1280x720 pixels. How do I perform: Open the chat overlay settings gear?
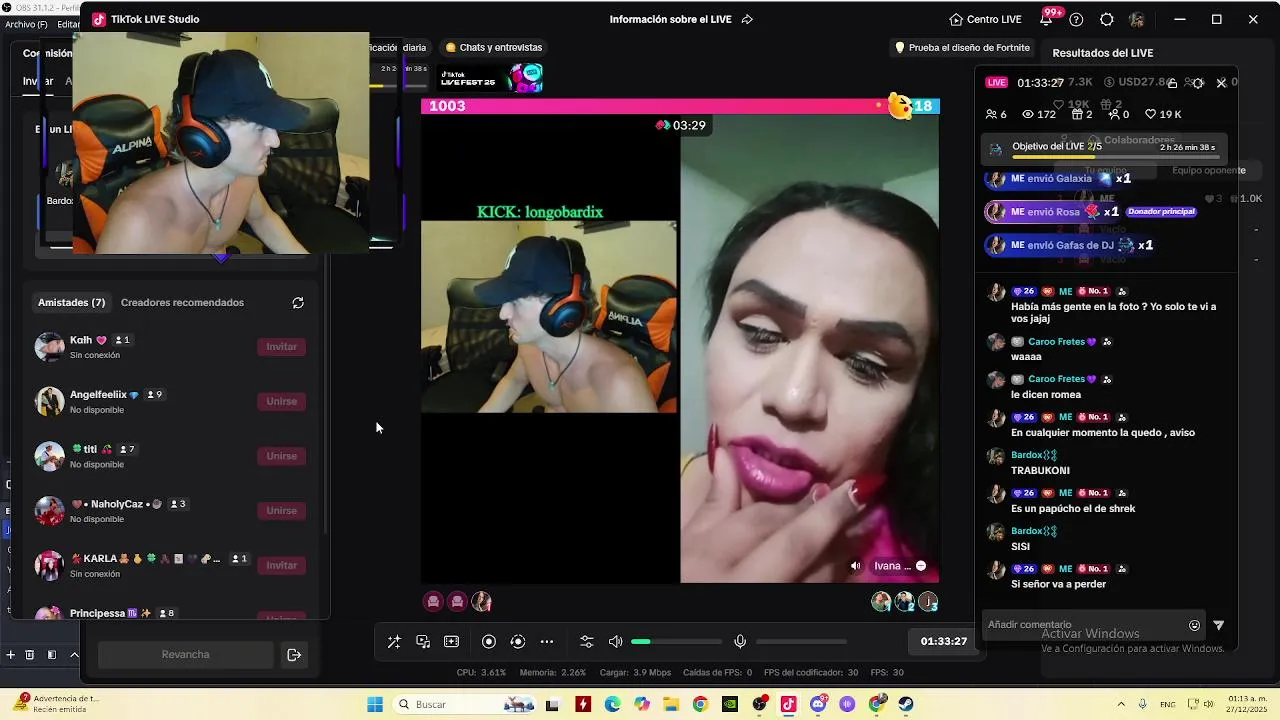(x=1198, y=83)
